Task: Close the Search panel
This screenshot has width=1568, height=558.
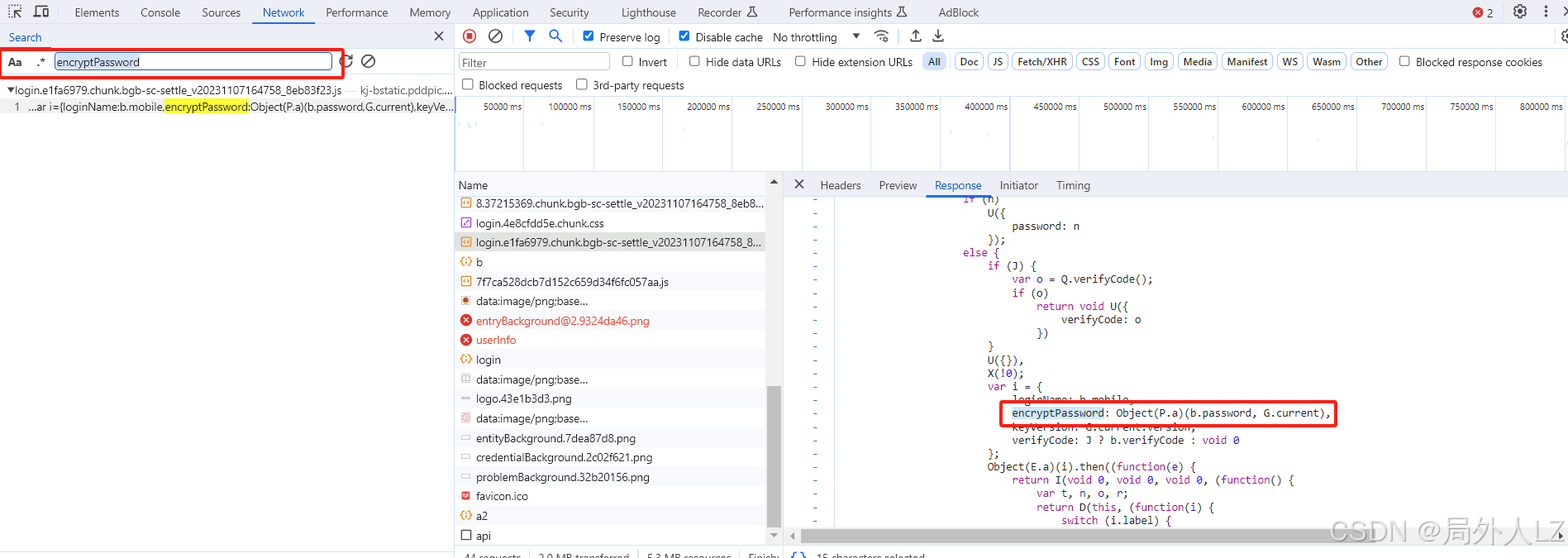Action: (439, 36)
